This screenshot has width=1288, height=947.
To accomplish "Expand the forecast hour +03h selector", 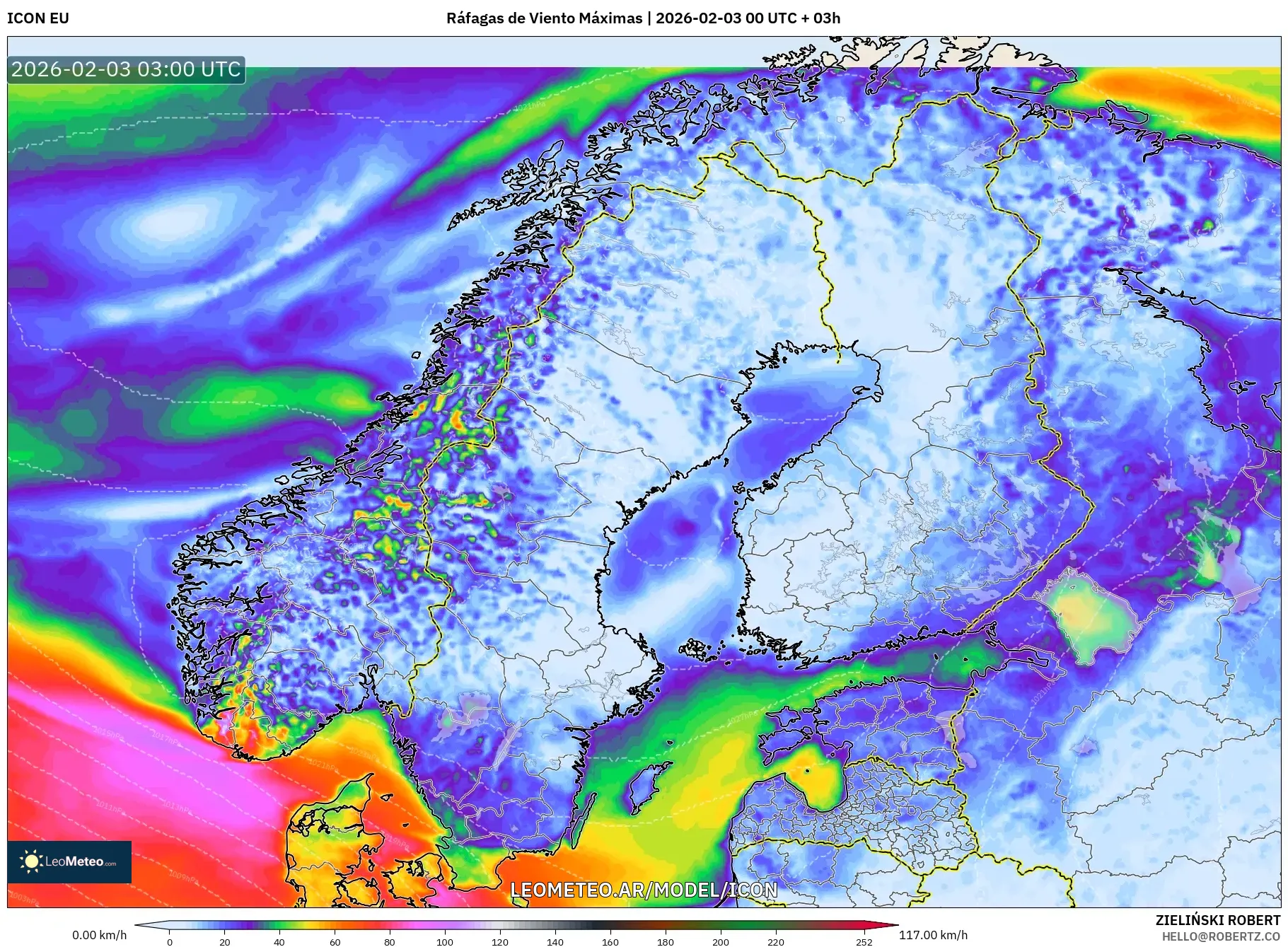I will [826, 19].
